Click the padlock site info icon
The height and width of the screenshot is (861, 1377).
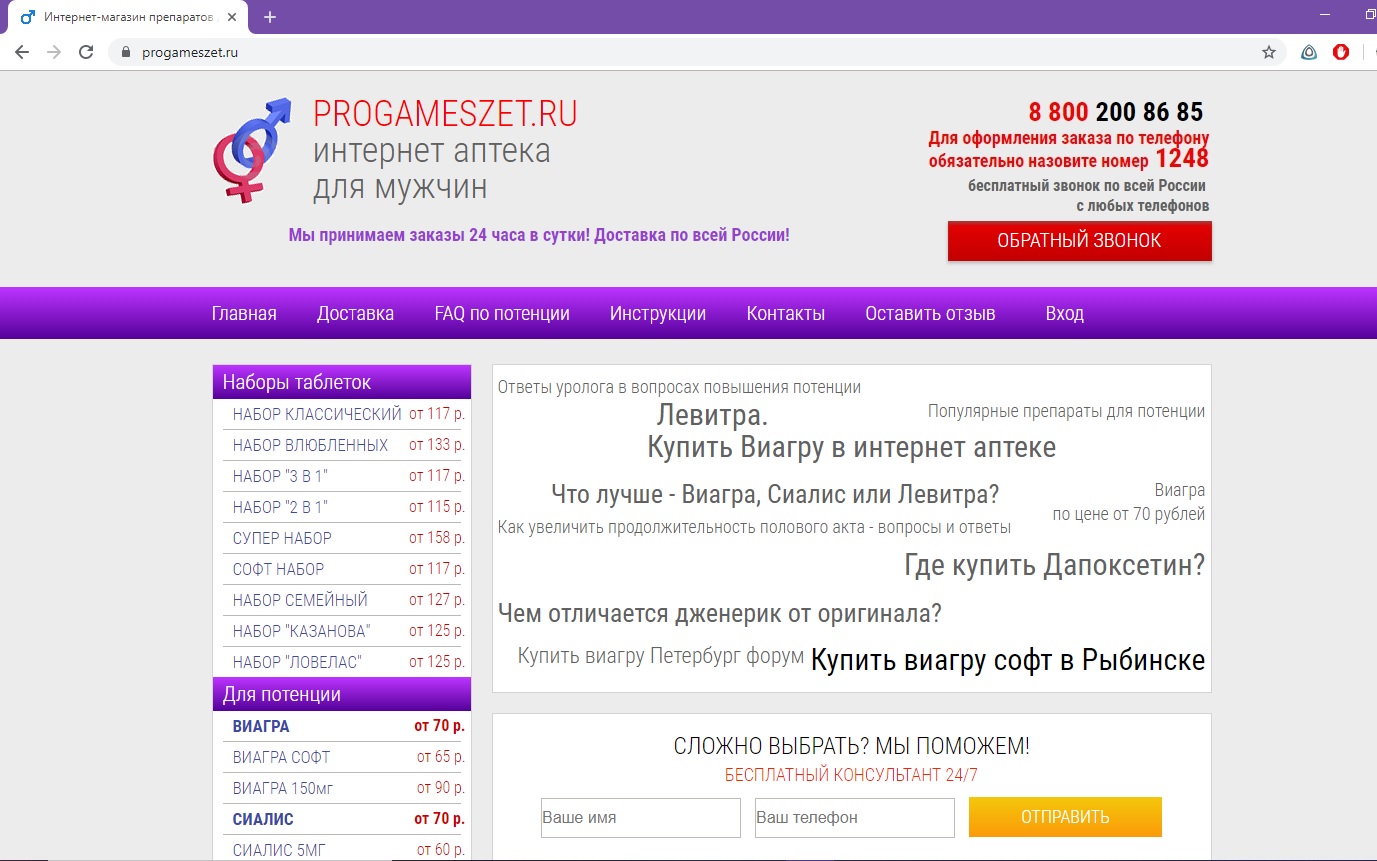tap(126, 52)
